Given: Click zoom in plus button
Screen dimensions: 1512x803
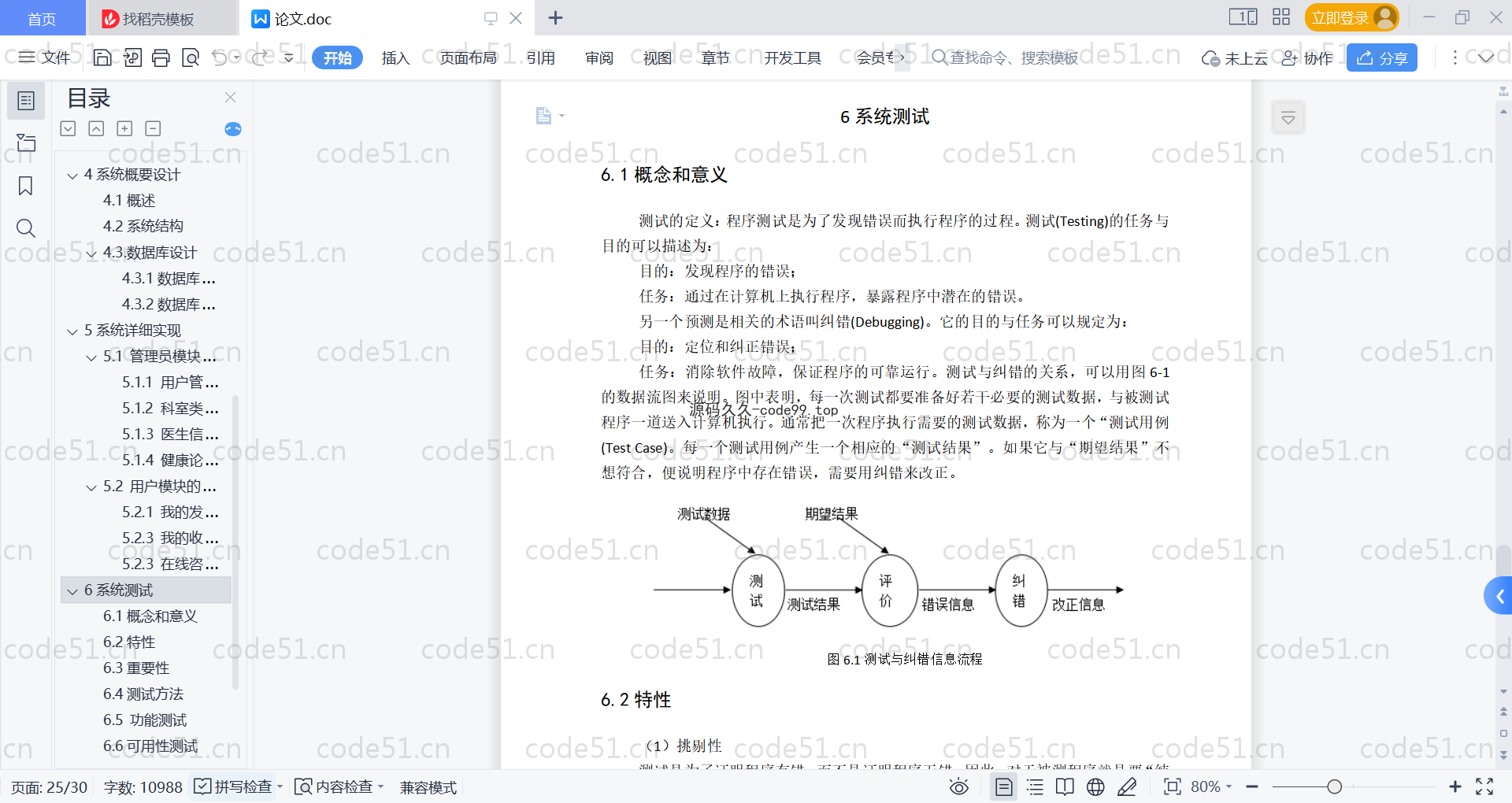Looking at the screenshot, I should 1455,786.
